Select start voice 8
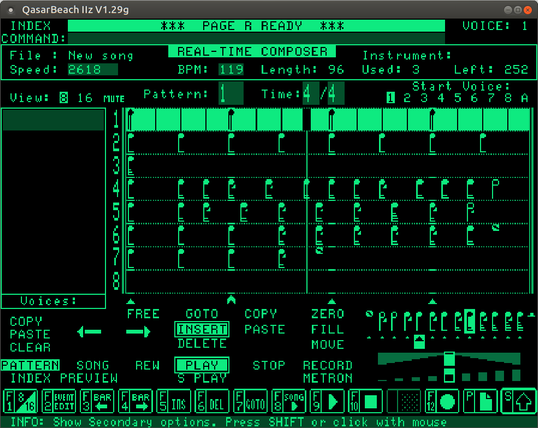Viewport: 538px width, 428px height. click(x=508, y=98)
